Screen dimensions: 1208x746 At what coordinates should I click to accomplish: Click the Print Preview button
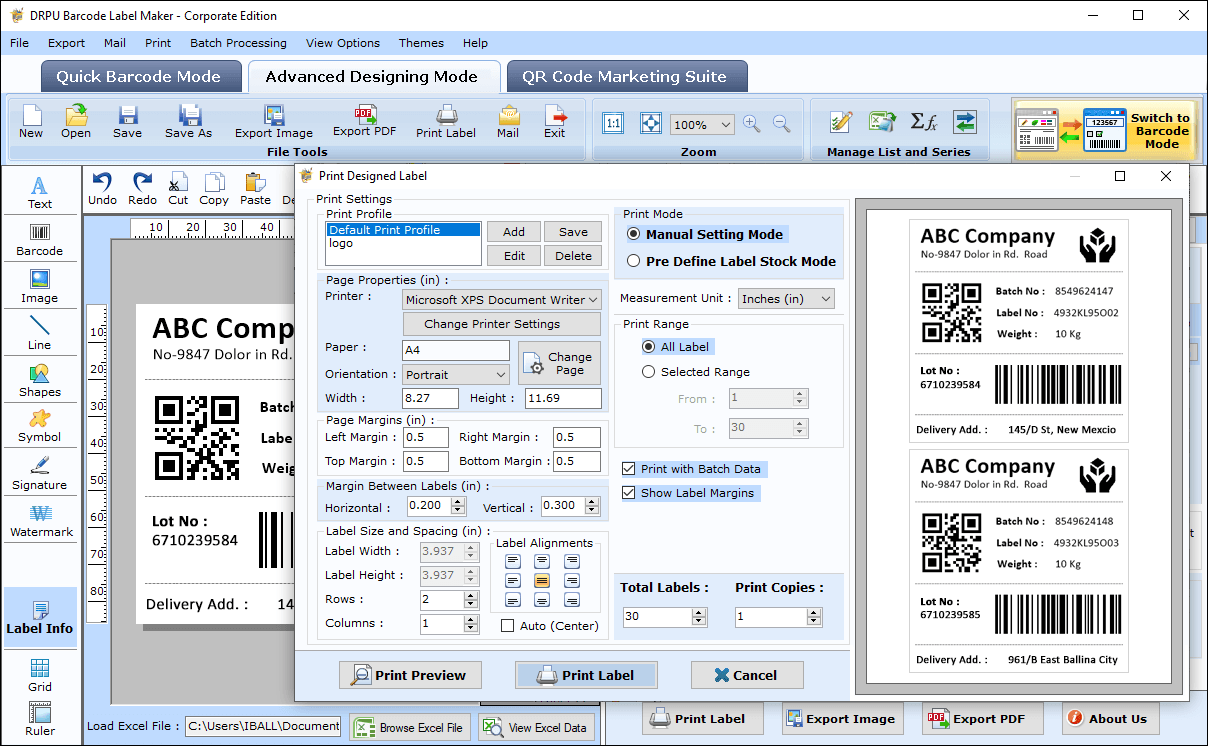[x=410, y=675]
